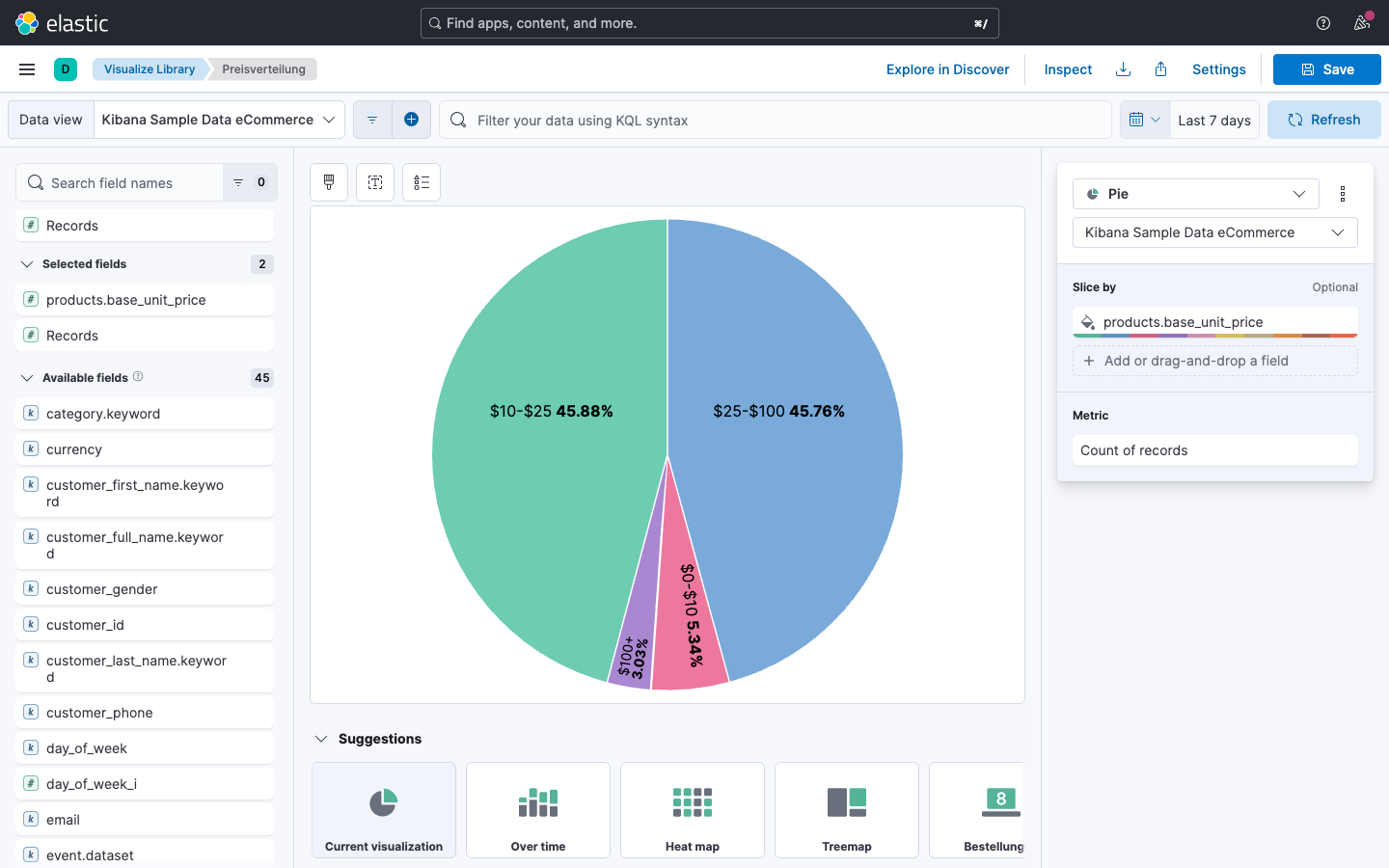
Task: Open the saved query filter menu
Action: click(372, 120)
